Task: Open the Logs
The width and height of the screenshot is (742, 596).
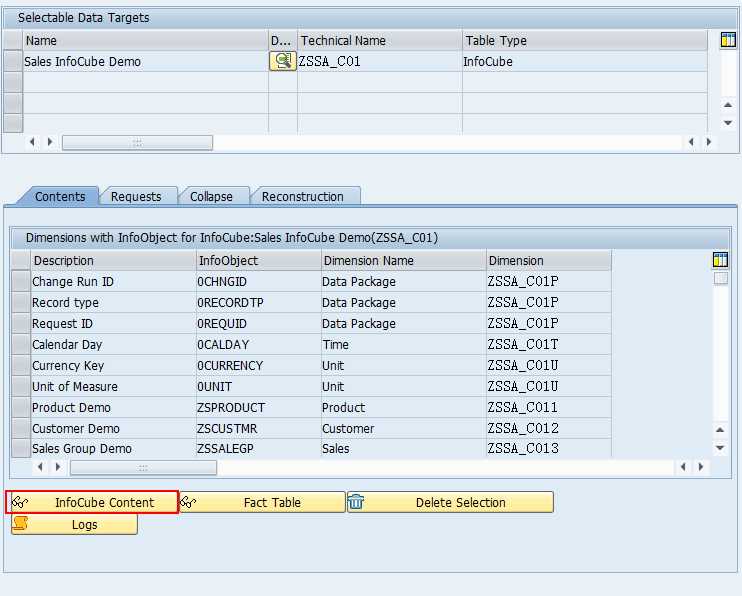Action: 74,524
